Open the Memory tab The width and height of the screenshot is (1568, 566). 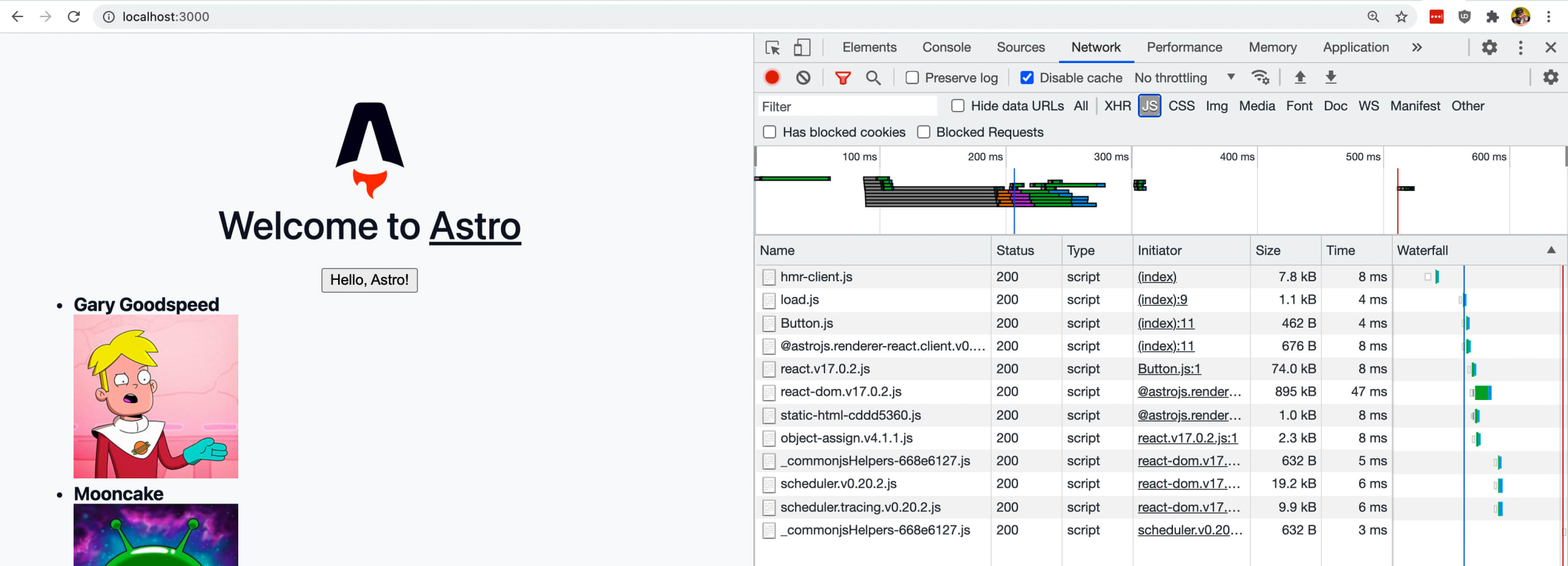(x=1272, y=47)
